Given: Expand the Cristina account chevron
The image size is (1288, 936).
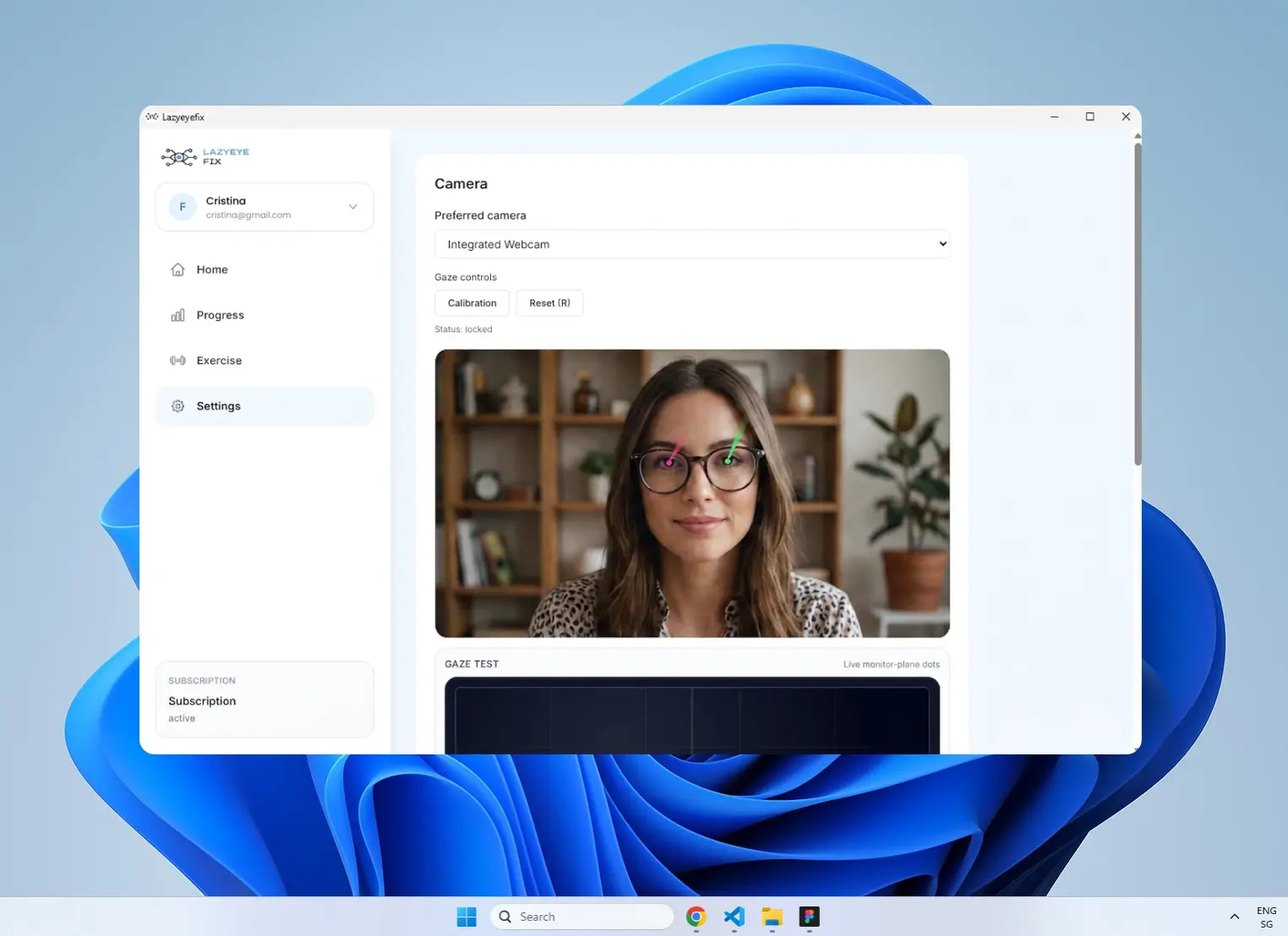Looking at the screenshot, I should click(x=352, y=206).
